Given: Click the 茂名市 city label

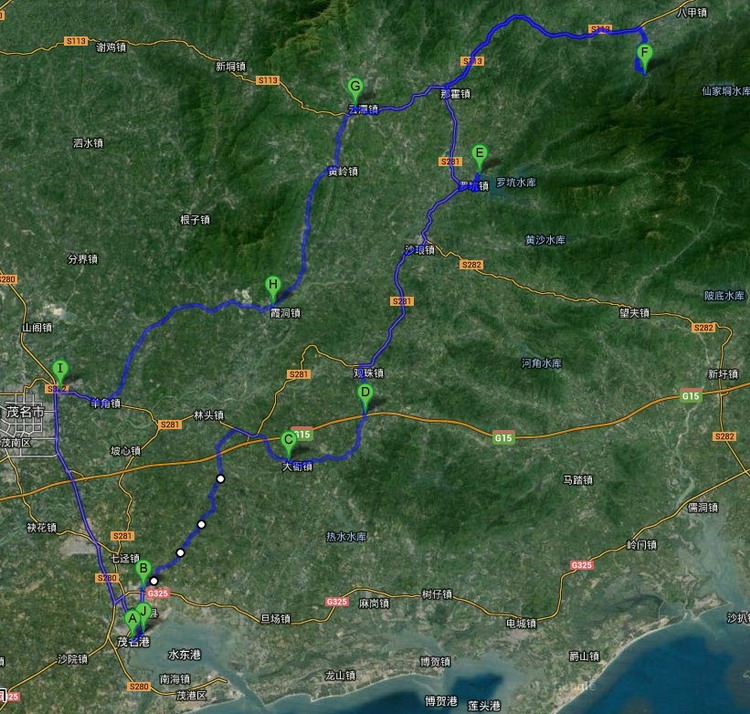Looking at the screenshot, I should tap(25, 412).
